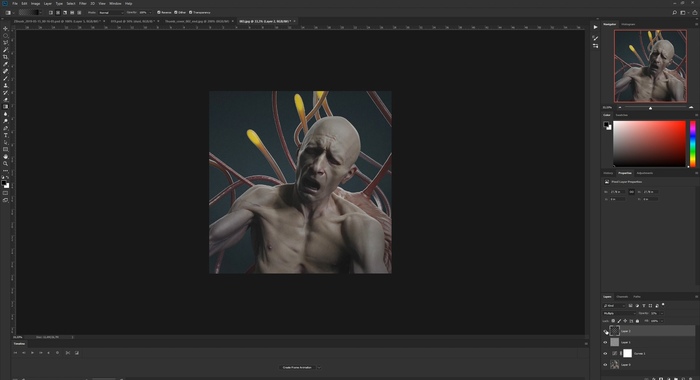Select the Path Selection tool
Image resolution: width=700 pixels, height=380 pixels.
point(5,142)
